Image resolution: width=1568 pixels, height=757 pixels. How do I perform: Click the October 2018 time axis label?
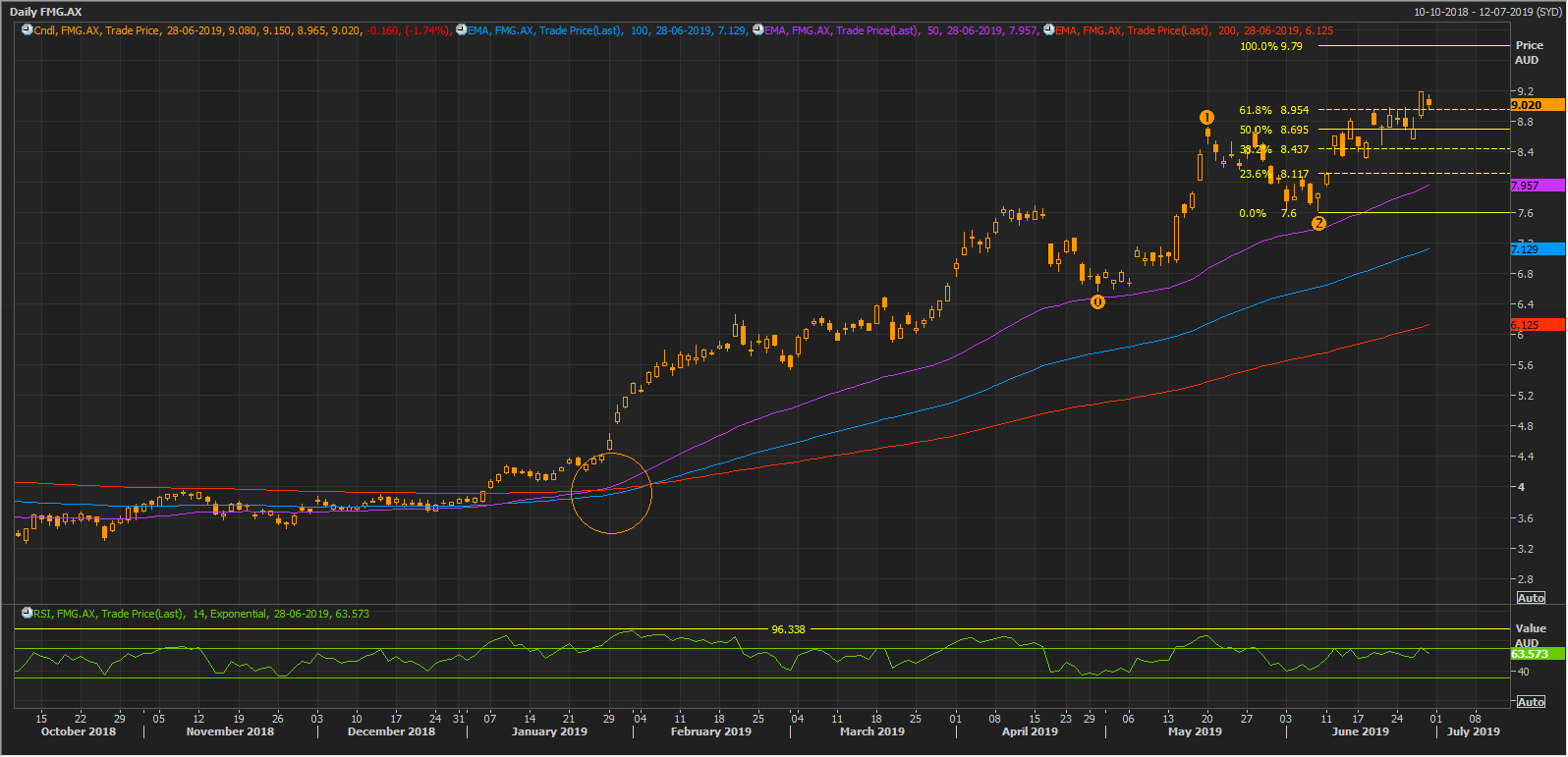pos(79,731)
